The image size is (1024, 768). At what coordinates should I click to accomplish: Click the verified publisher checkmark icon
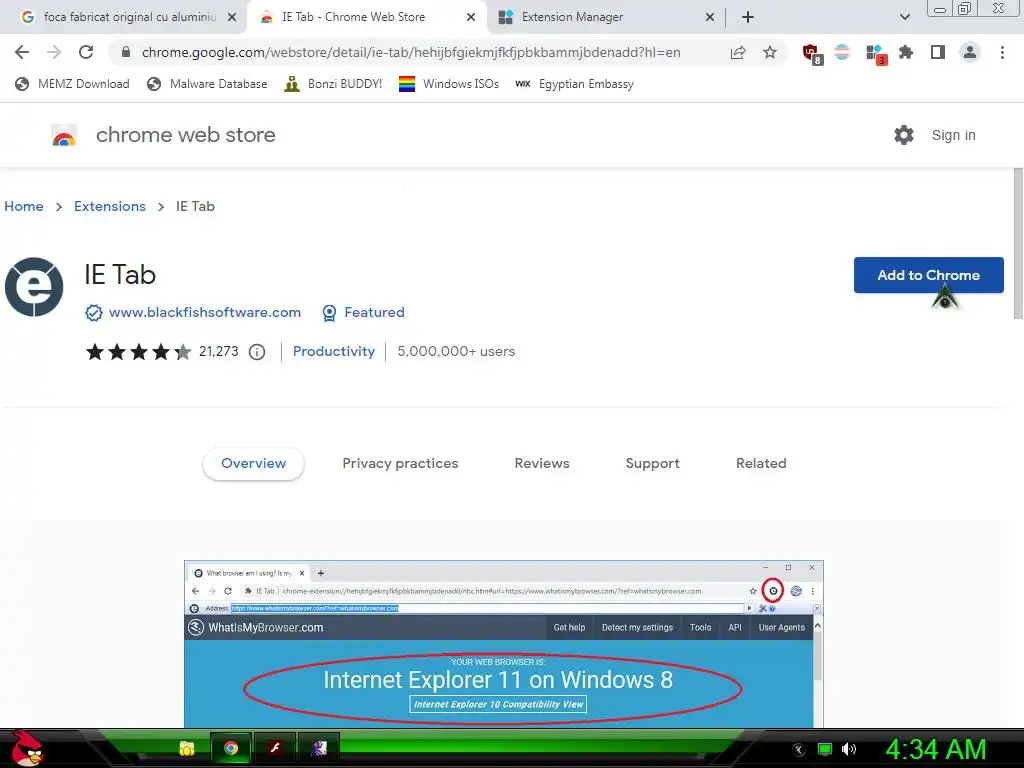coord(94,313)
